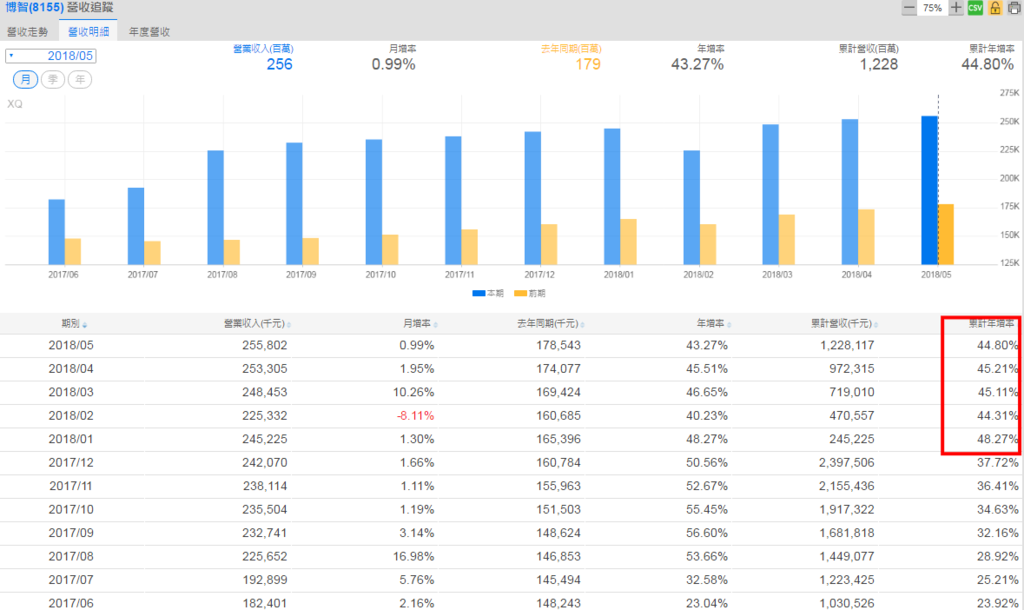Click the prior-year cell 178,543
The width and height of the screenshot is (1024, 610).
558,345
